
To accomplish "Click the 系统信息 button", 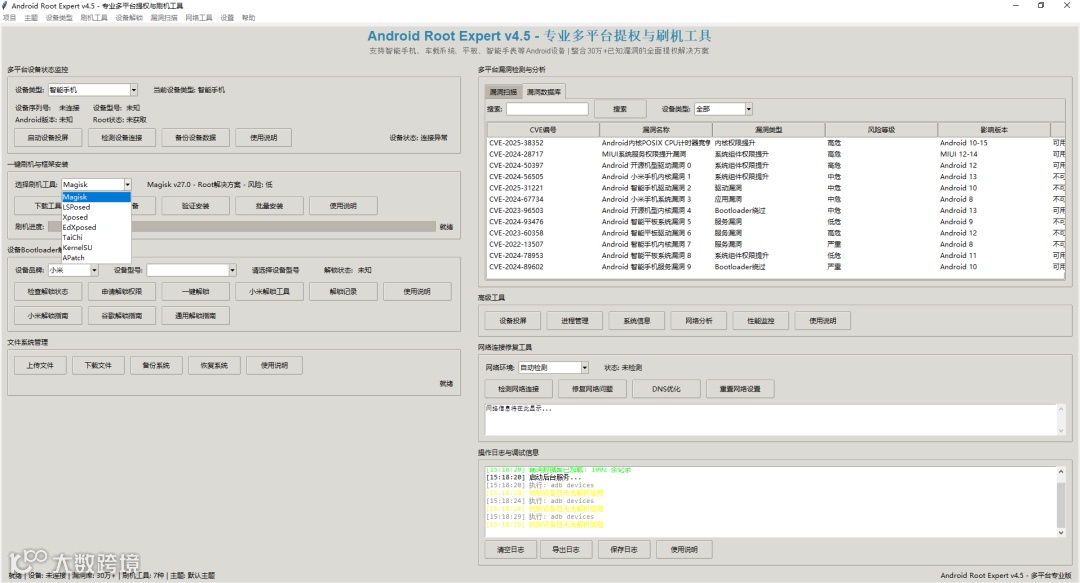I will click(636, 320).
